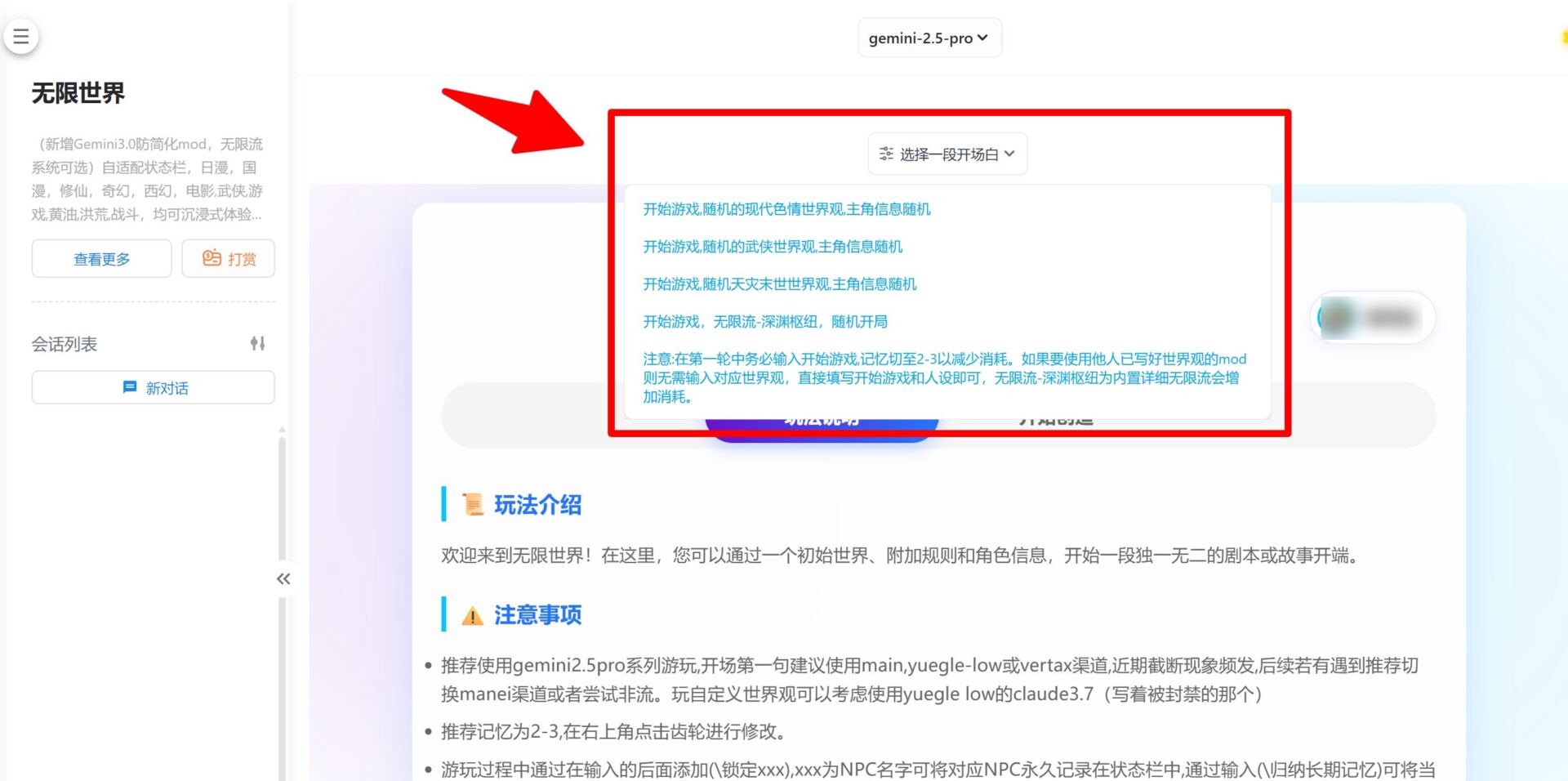This screenshot has height=781, width=1568.
Task: Select the 天灾末世世界观 opening line link
Action: 779,283
